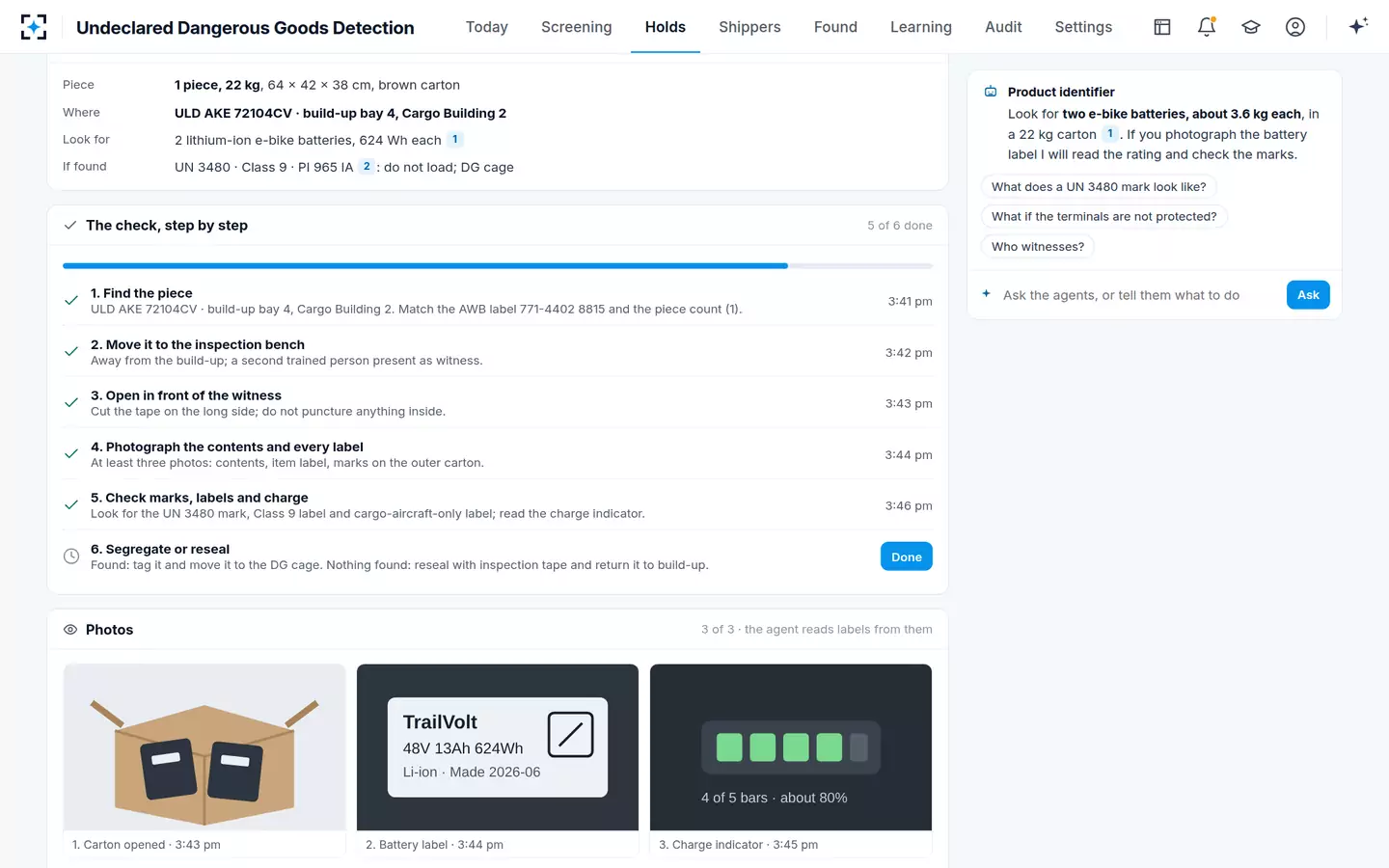Ask Who witnesses?
The image size is (1389, 868).
point(1038,247)
